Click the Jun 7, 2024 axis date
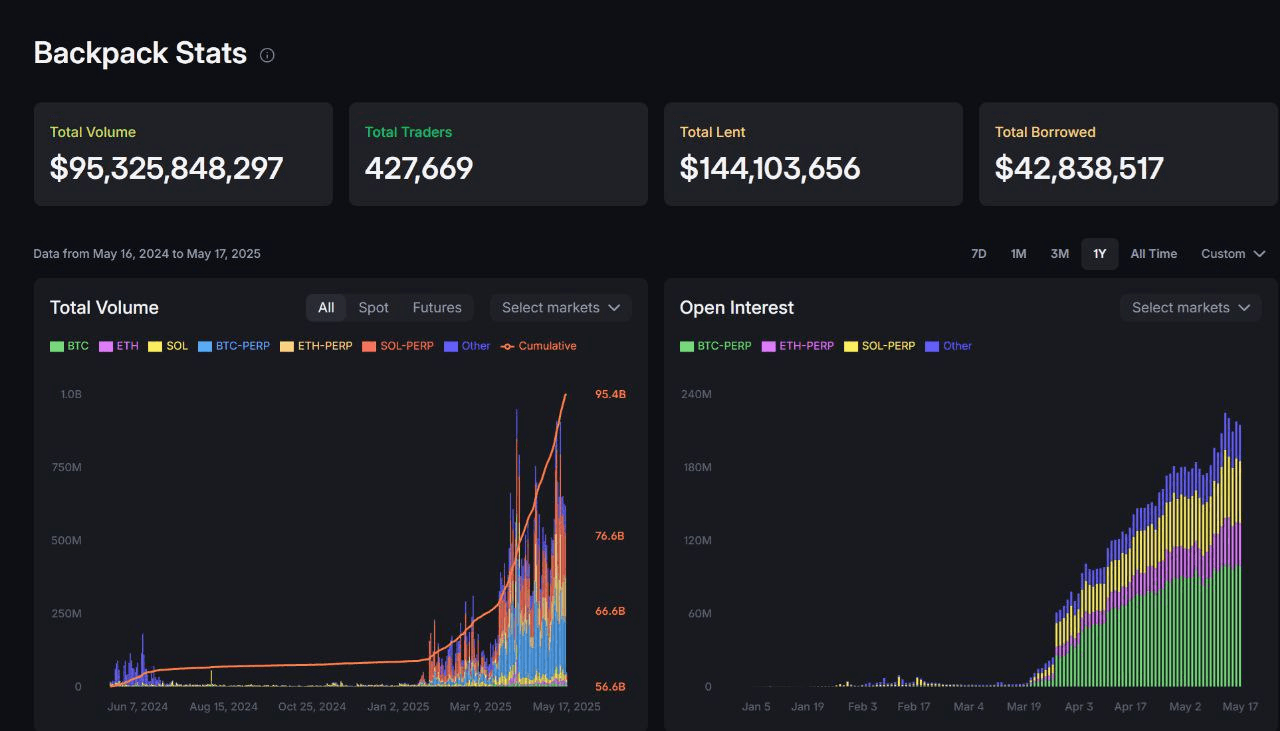The height and width of the screenshot is (731, 1280). [138, 707]
